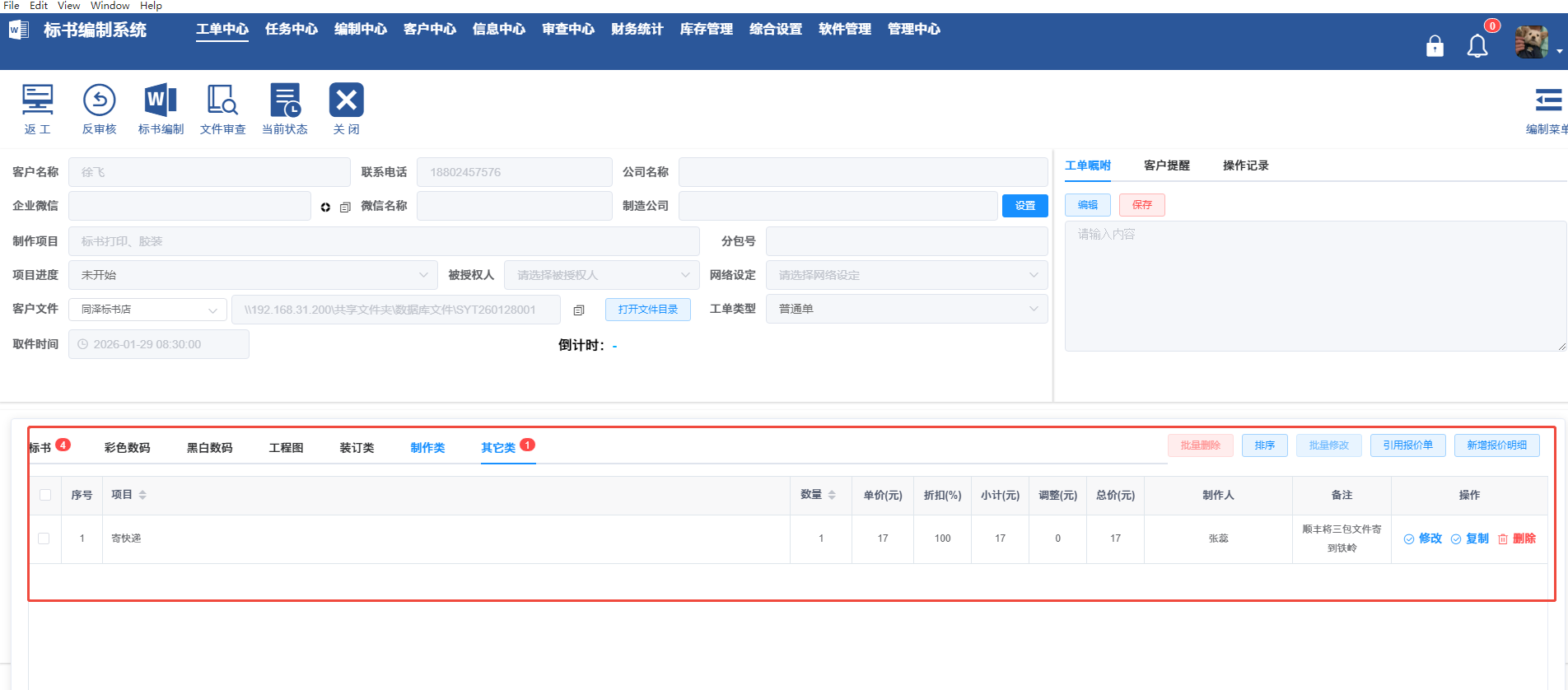Click the 请输入内容 text area
1568x690 pixels.
click(1316, 286)
